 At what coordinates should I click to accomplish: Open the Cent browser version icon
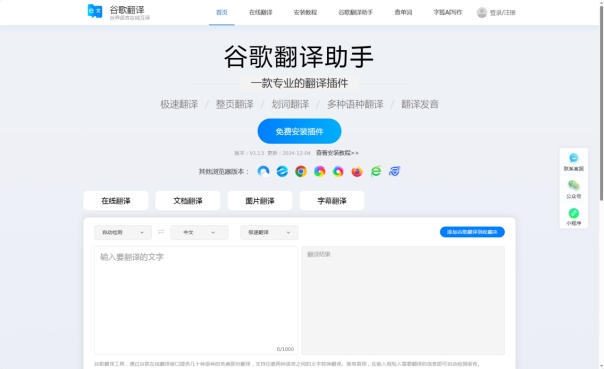pyautogui.click(x=263, y=171)
